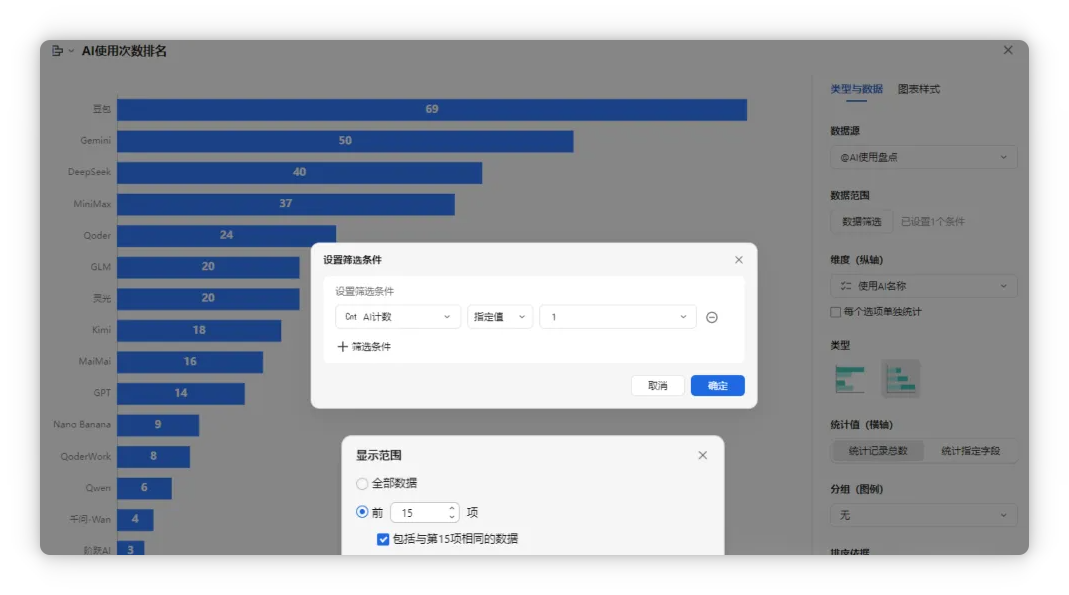The width and height of the screenshot is (1069, 595).
Task: Select 前 N 项 radio option
Action: [362, 512]
